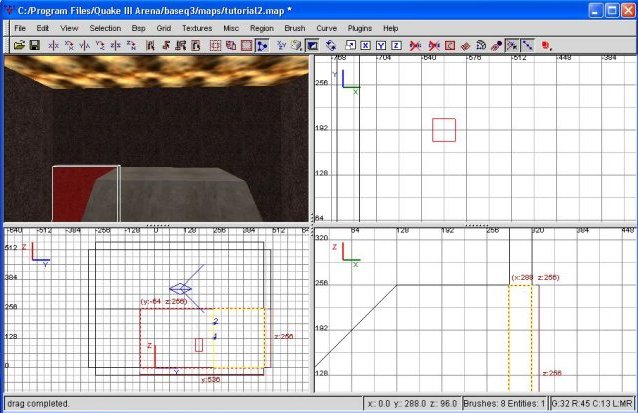Choose the Select Touching toolbar icon
The width and height of the screenshot is (638, 413).
click(x=166, y=46)
